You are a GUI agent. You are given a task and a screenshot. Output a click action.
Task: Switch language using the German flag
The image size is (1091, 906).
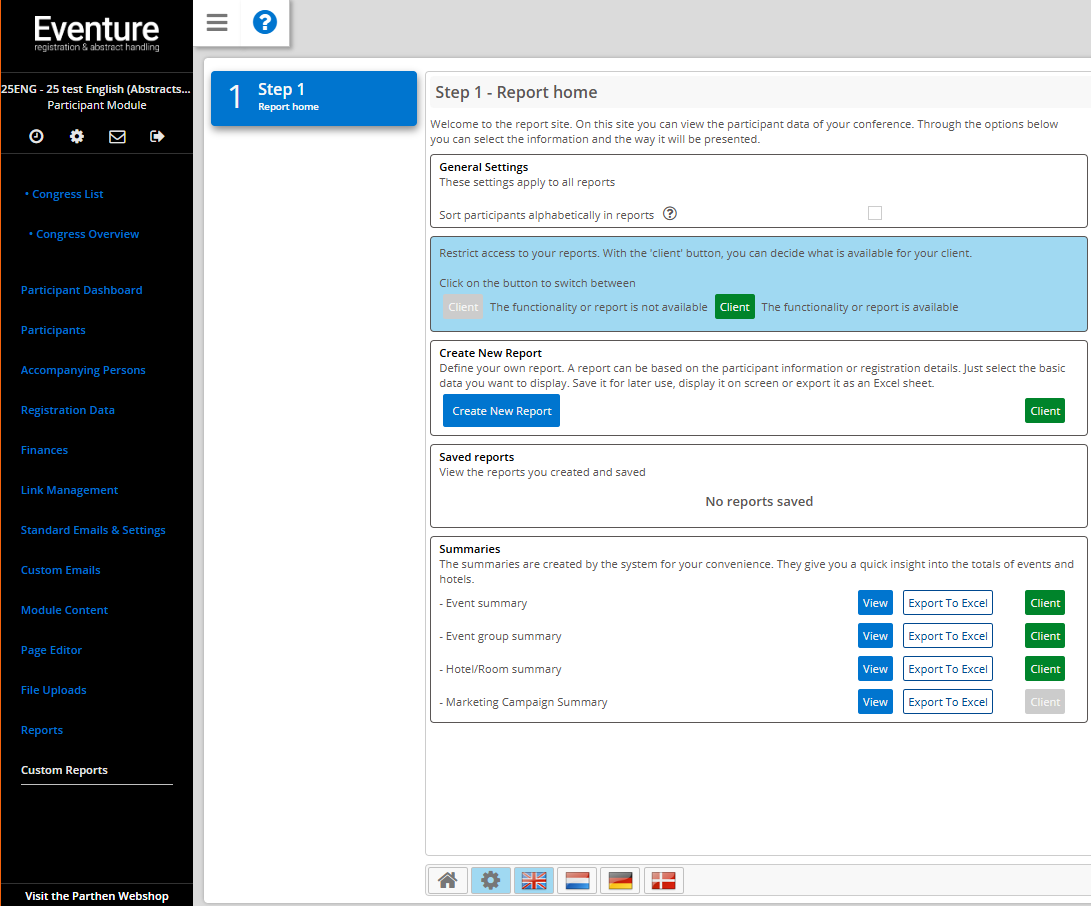point(620,880)
